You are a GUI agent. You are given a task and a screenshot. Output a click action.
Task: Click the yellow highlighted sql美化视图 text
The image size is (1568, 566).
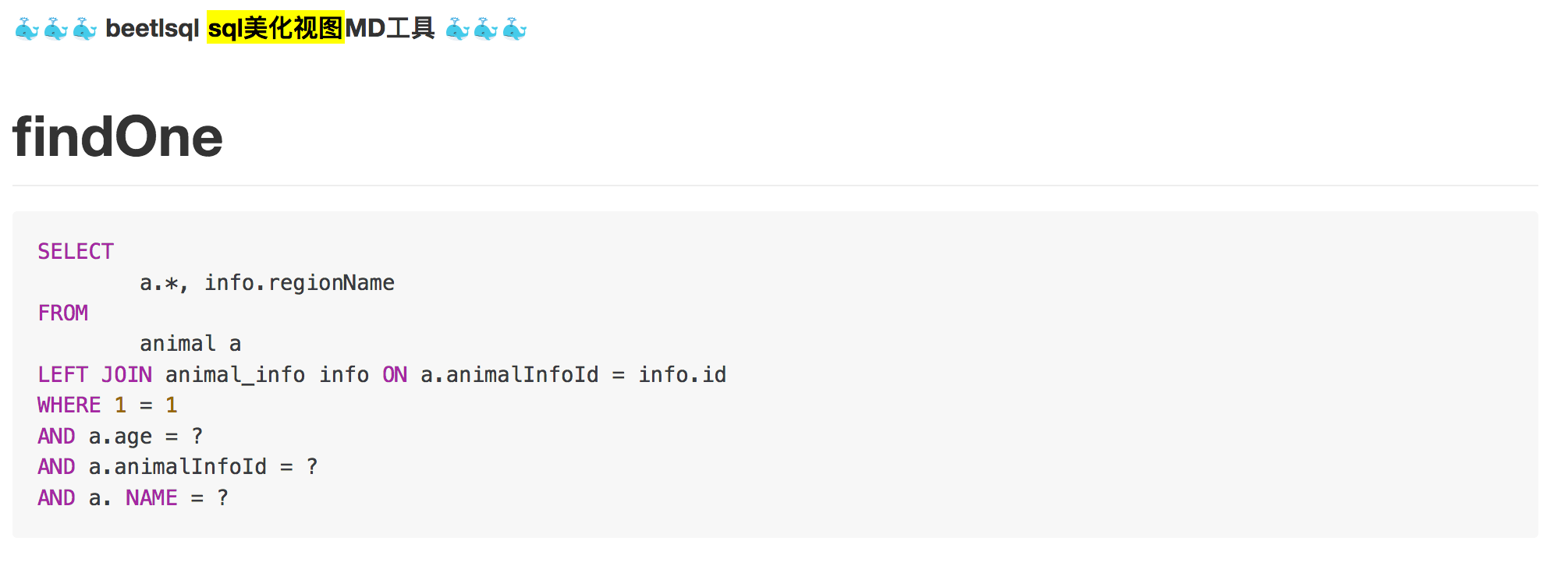point(275,28)
